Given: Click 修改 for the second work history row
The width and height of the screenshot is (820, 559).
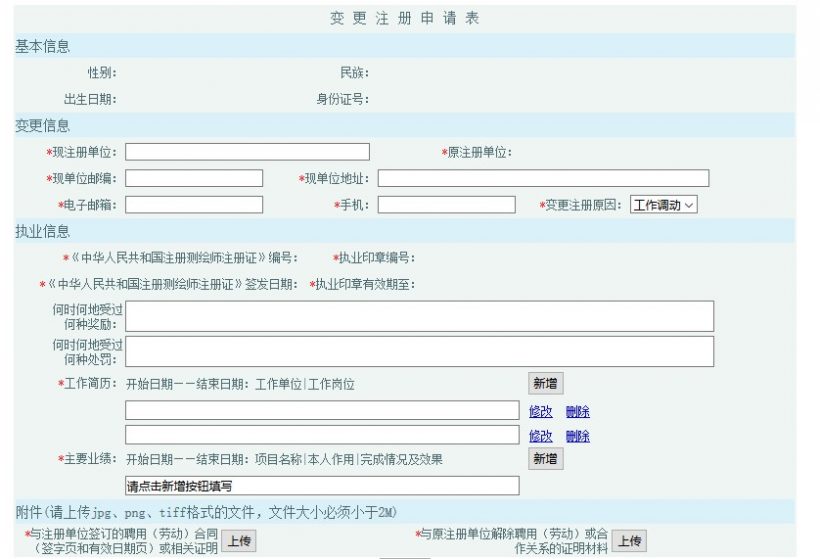Looking at the screenshot, I should point(541,436).
